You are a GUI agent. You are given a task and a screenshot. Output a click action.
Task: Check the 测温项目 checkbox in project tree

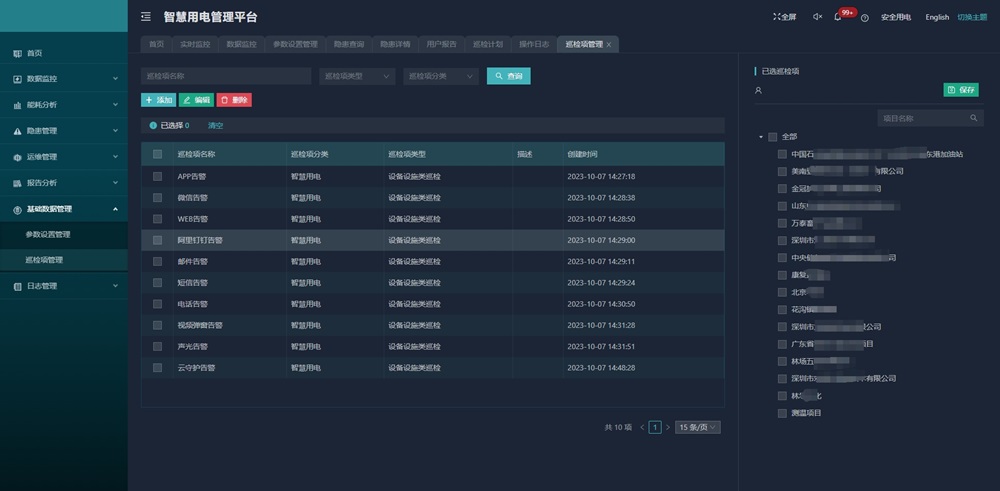tap(783, 412)
